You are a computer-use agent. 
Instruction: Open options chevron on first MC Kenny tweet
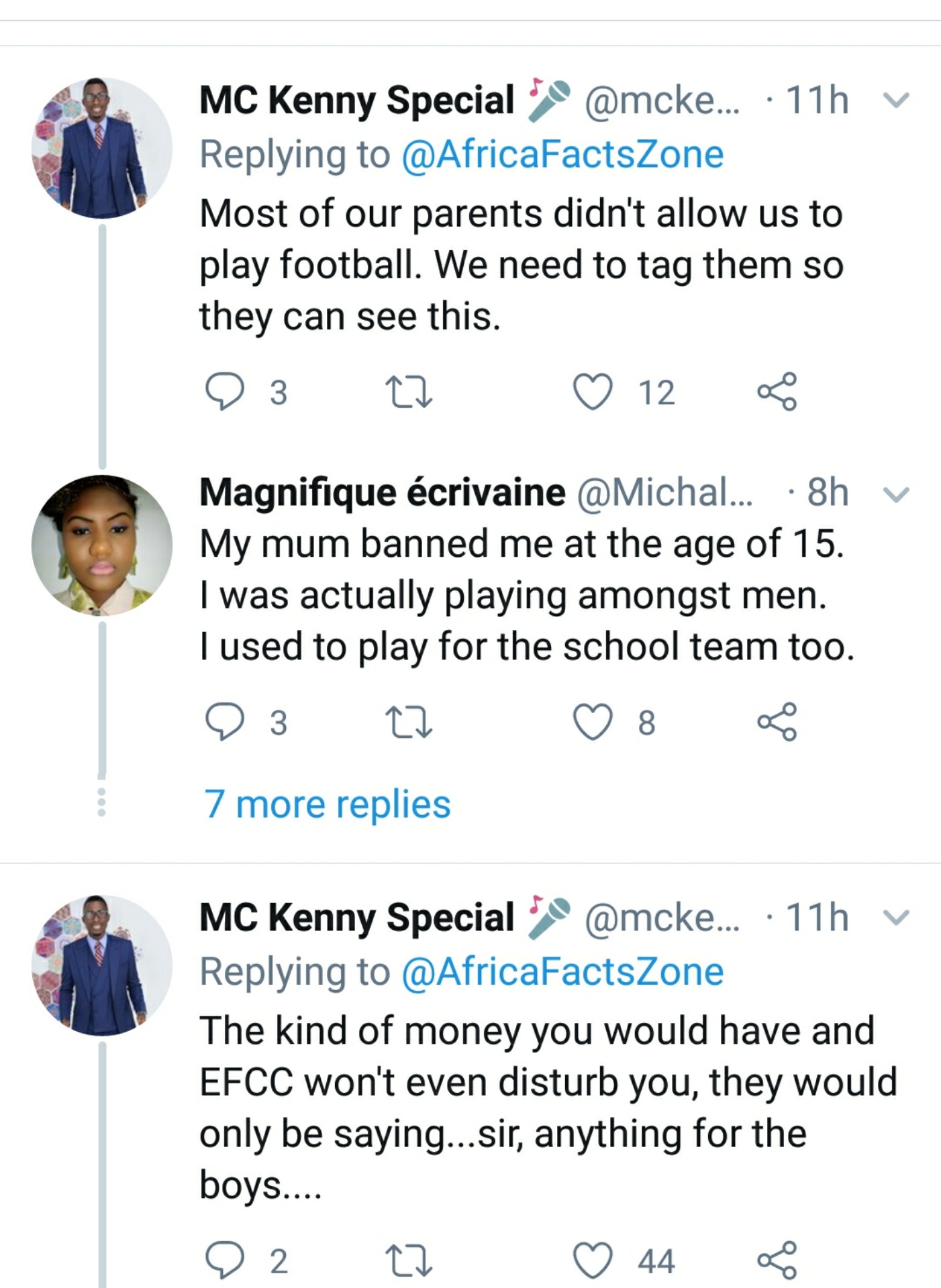896,101
